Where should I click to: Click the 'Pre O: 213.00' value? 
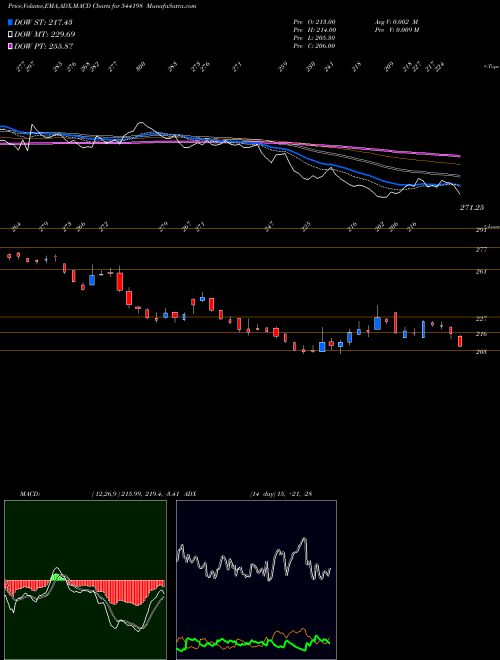pyautogui.click(x=314, y=22)
